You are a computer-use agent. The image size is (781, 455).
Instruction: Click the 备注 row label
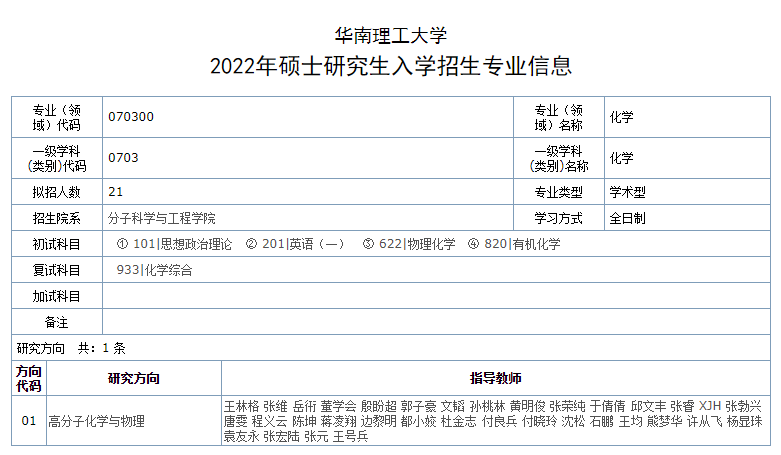coord(56,322)
